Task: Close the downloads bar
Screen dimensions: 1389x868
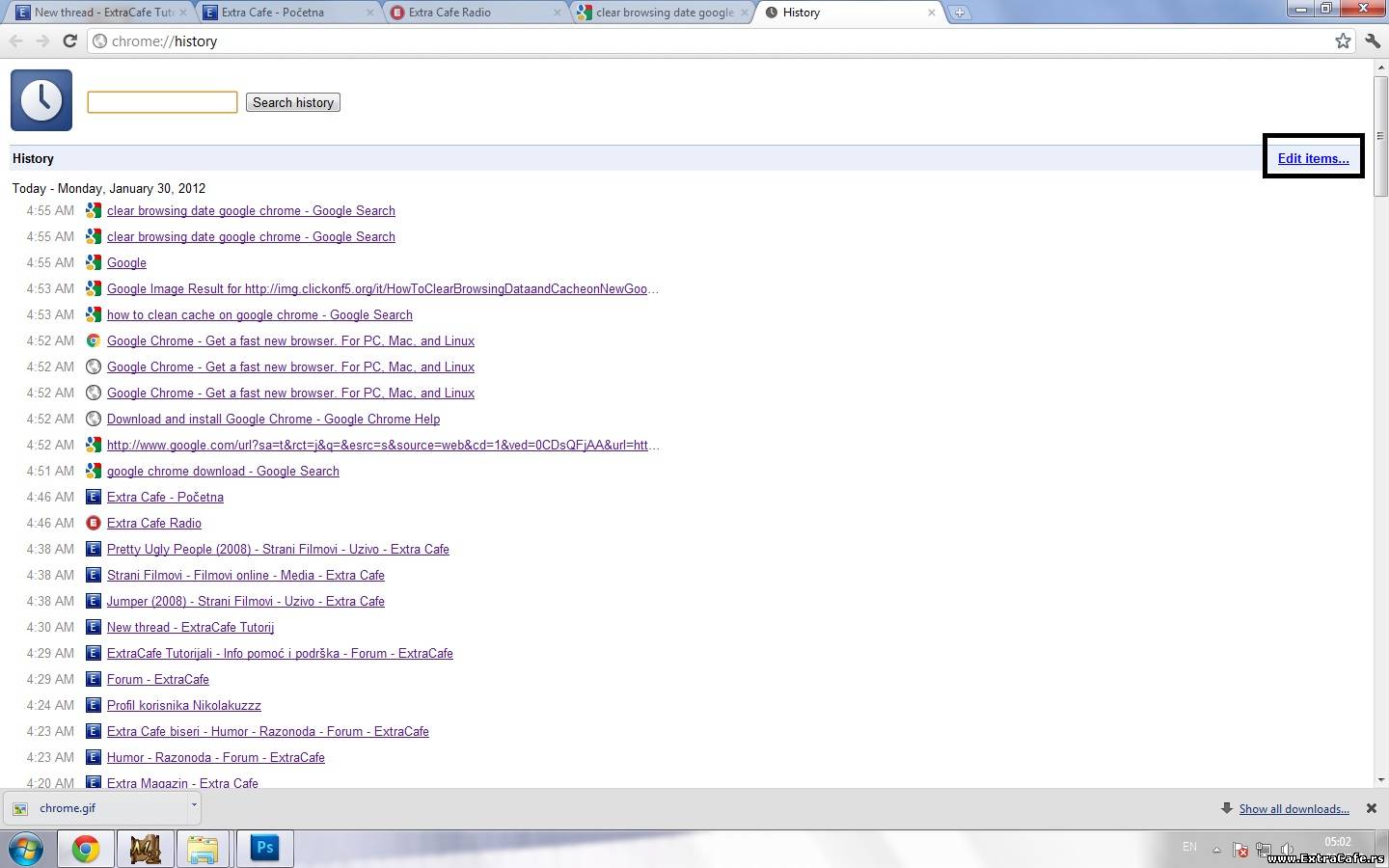Action: (1371, 808)
